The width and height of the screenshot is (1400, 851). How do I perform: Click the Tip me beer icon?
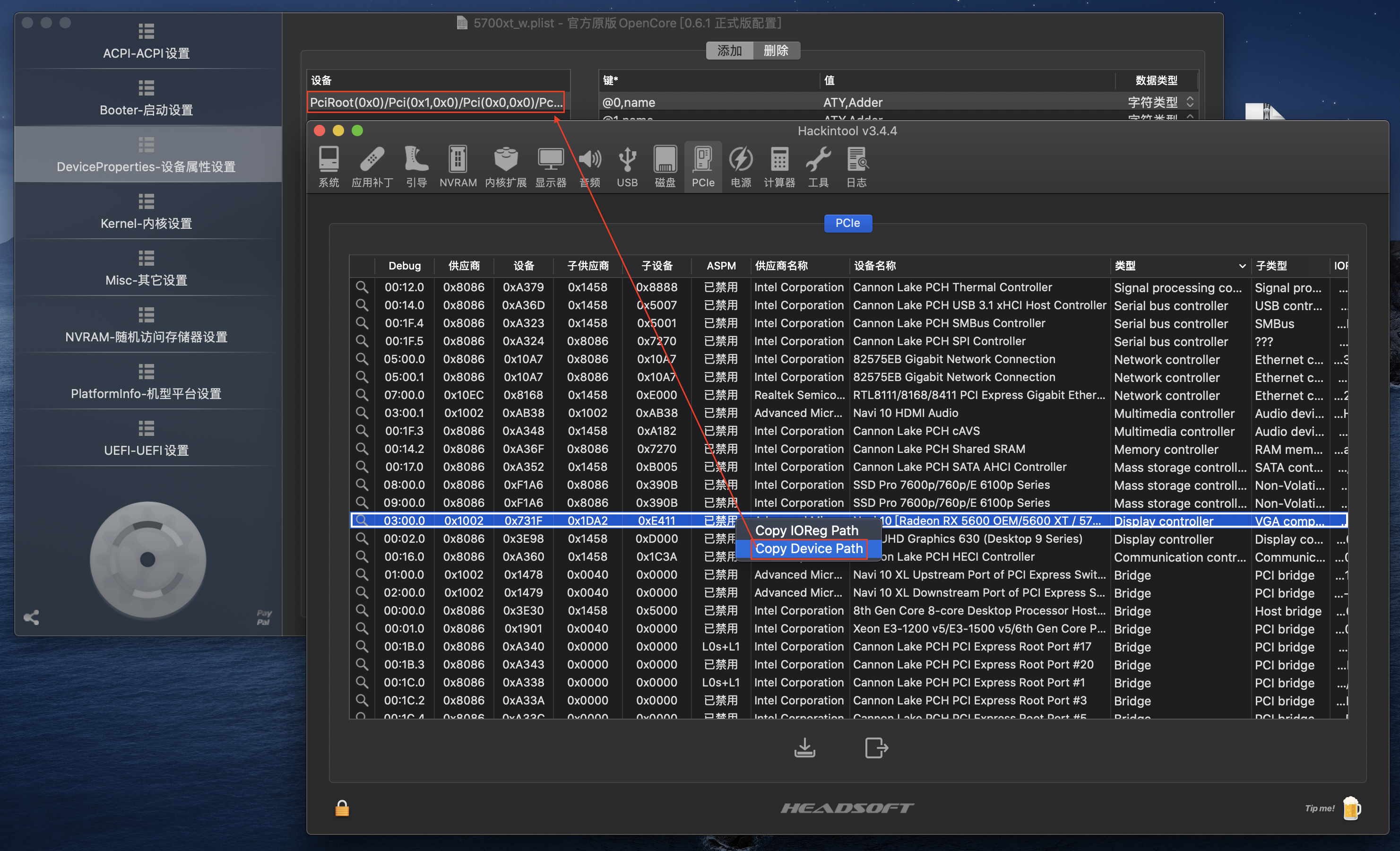coord(1352,808)
